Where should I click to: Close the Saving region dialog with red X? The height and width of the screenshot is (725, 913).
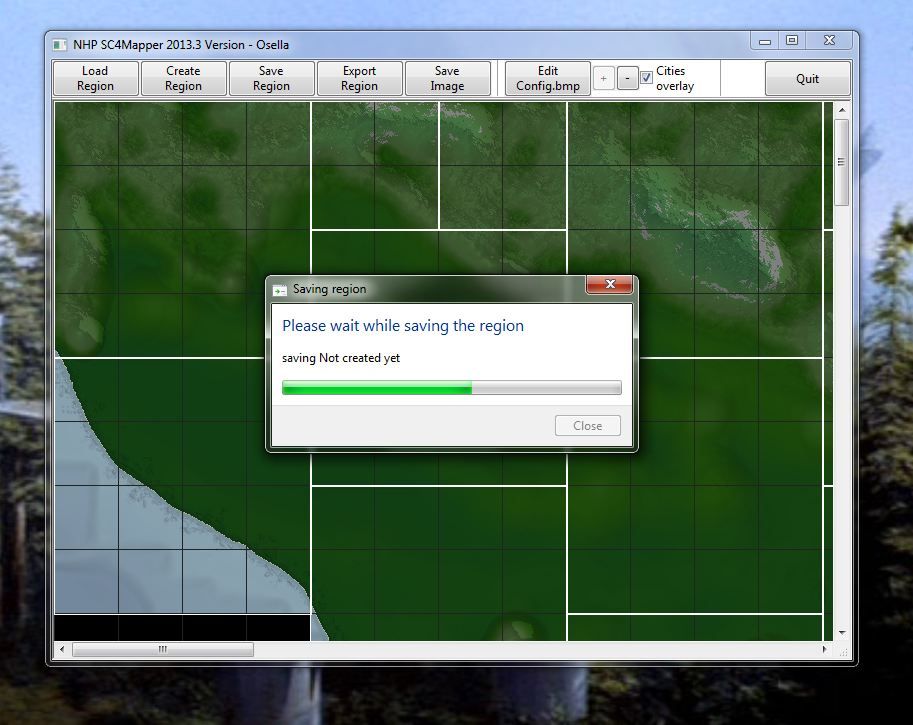tap(610, 284)
